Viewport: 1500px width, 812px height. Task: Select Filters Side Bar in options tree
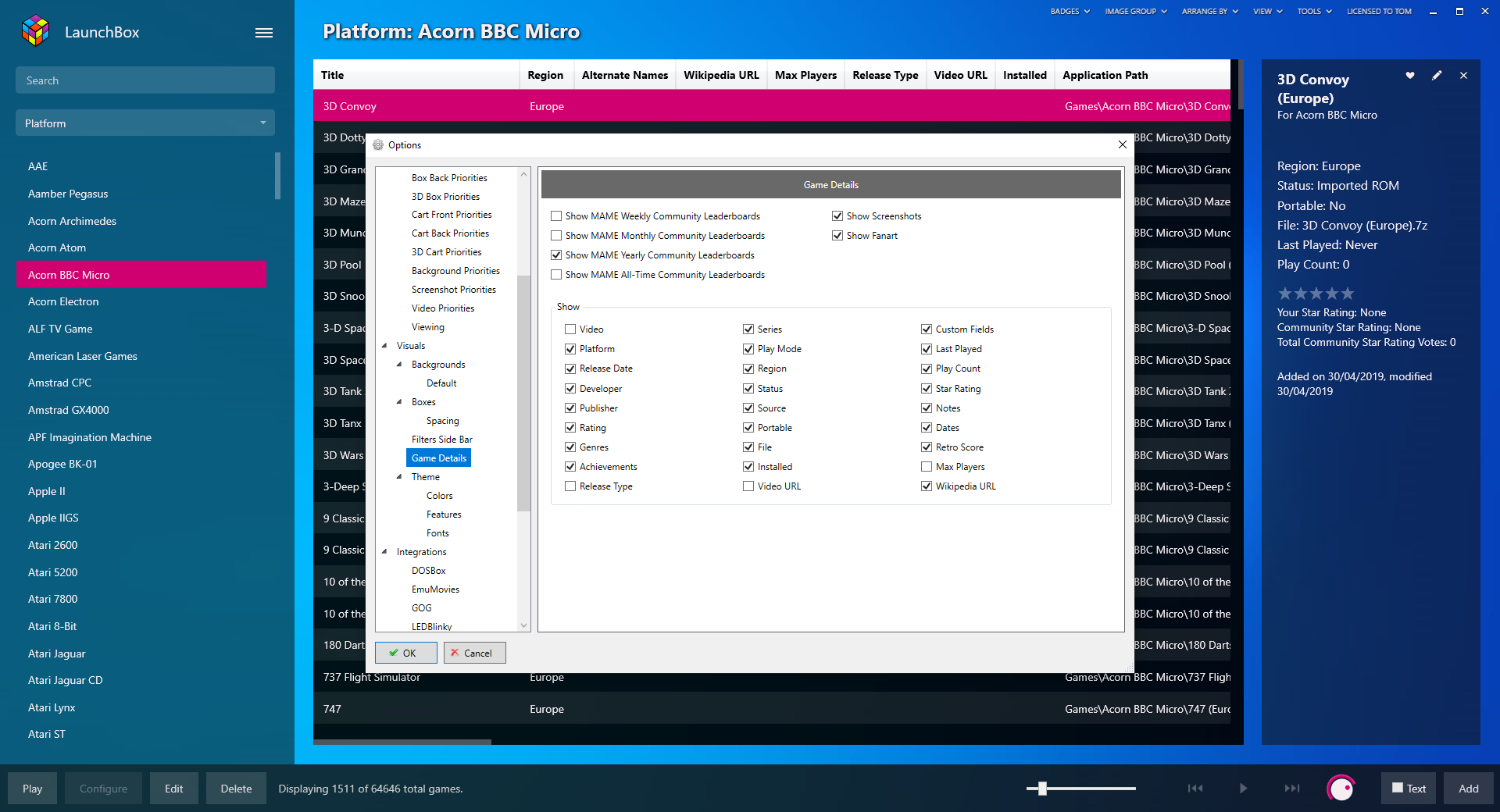coord(442,440)
